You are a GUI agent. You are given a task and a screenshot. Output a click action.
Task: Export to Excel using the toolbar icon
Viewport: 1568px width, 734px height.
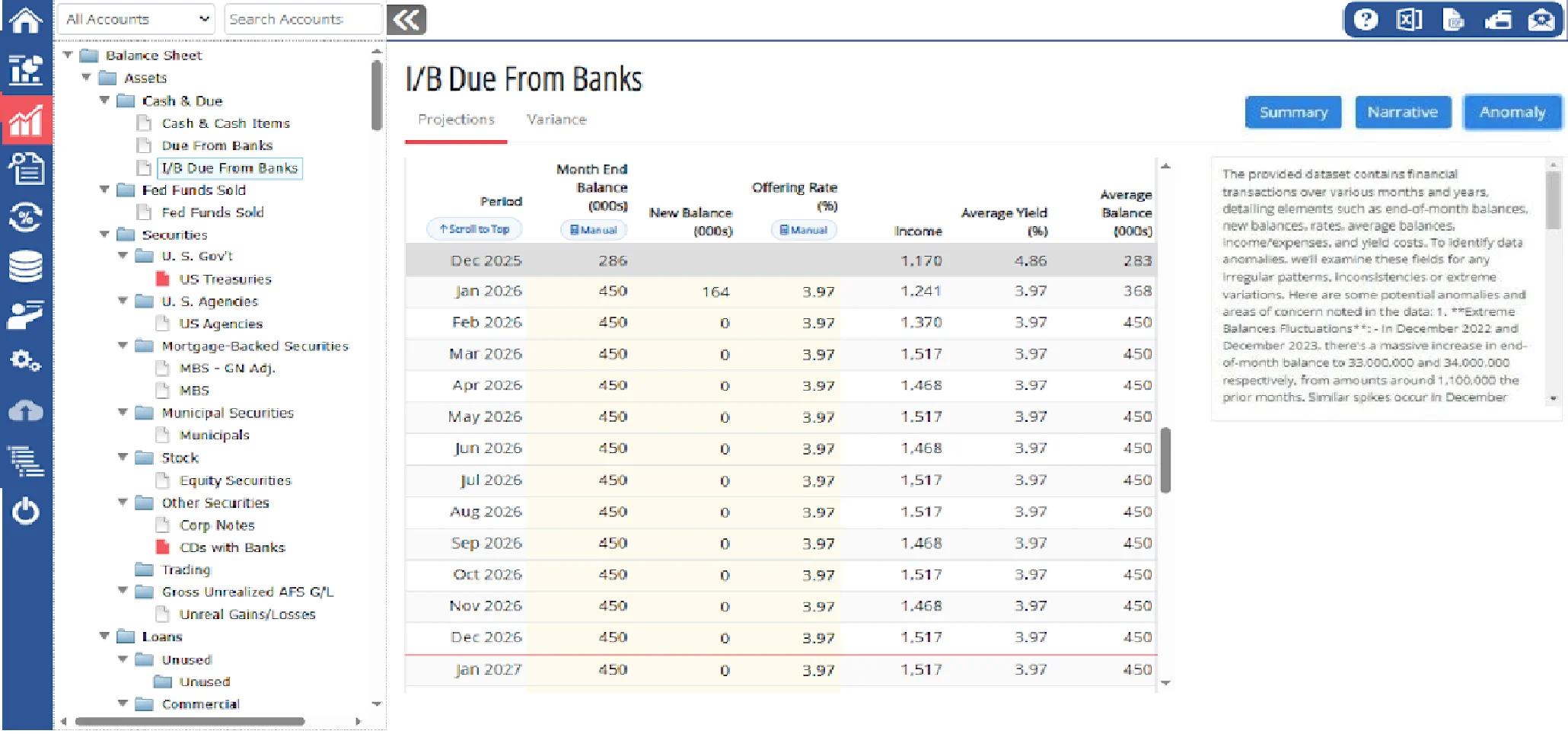[1409, 20]
